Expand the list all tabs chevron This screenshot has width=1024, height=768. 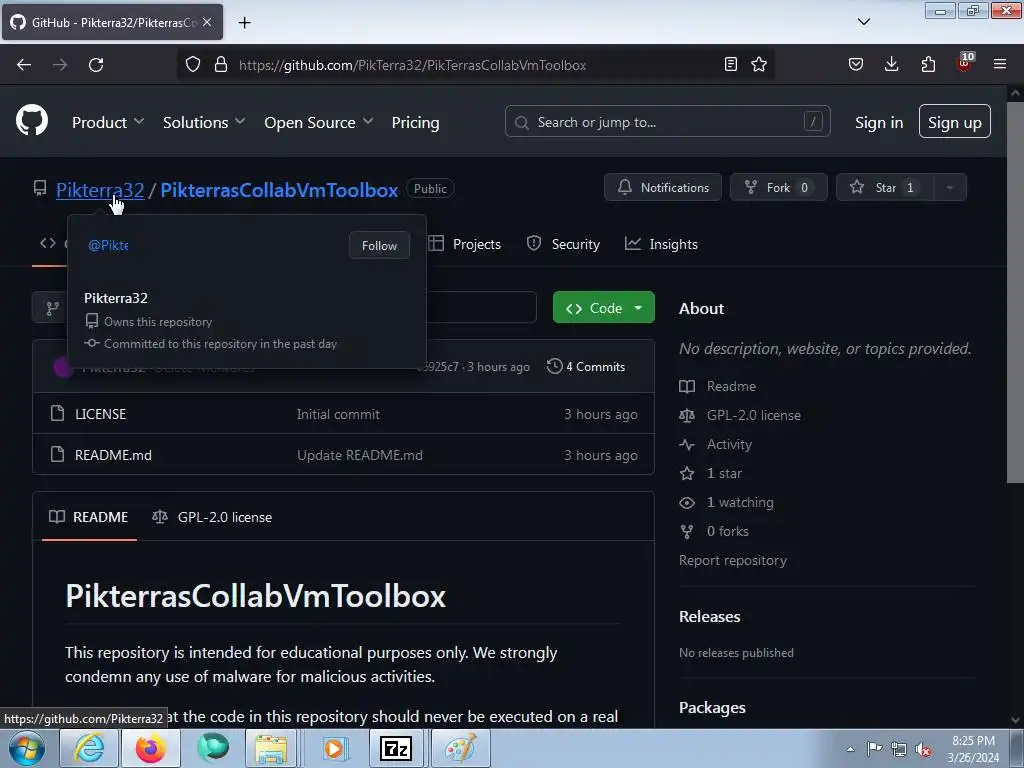point(863,22)
